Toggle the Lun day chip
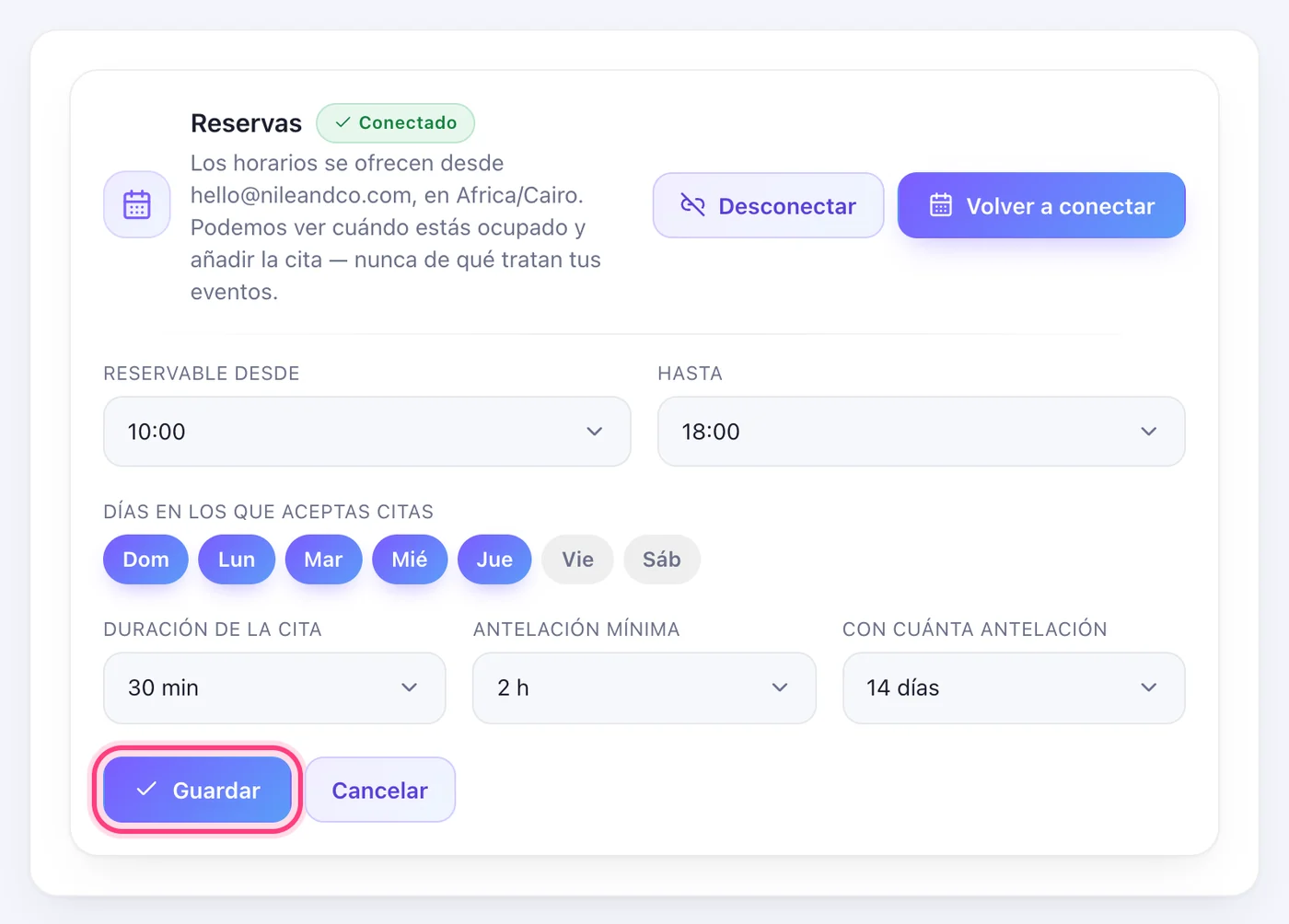This screenshot has width=1289, height=924. 237,560
